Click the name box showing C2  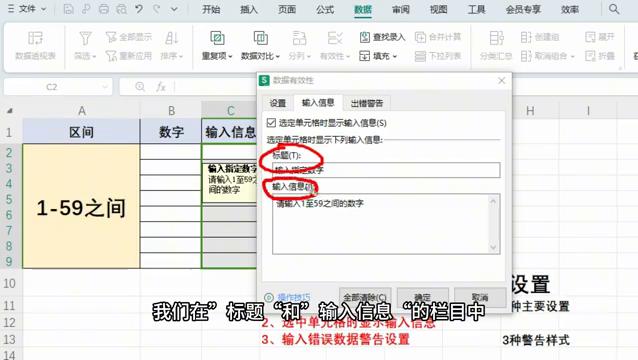(x=58, y=87)
